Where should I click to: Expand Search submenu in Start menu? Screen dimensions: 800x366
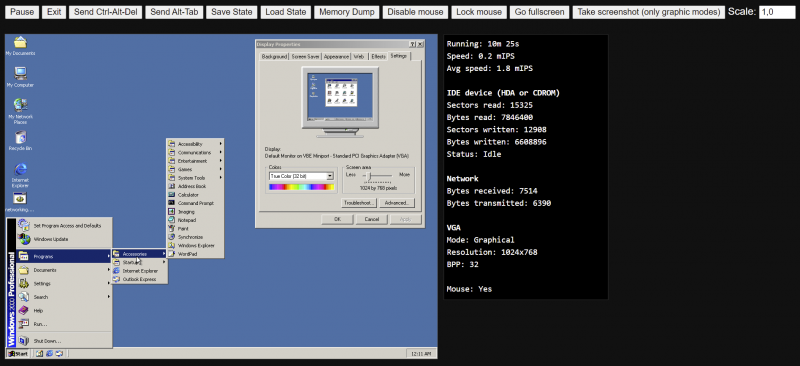pyautogui.click(x=64, y=297)
